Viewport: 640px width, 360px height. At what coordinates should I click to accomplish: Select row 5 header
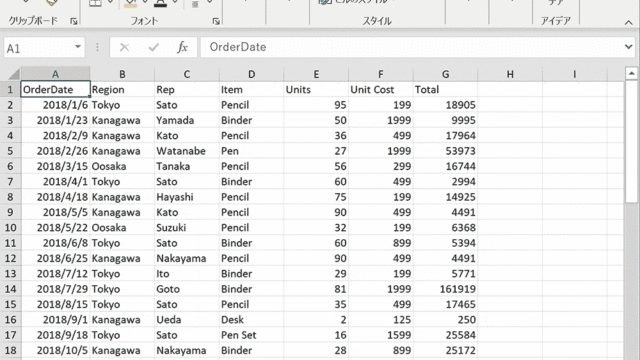point(10,151)
